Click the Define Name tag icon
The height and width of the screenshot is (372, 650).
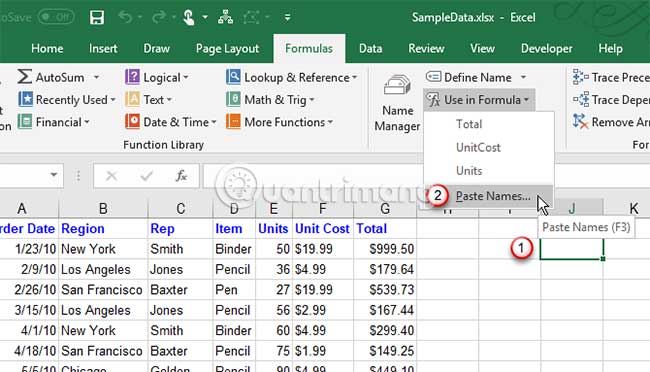point(434,77)
